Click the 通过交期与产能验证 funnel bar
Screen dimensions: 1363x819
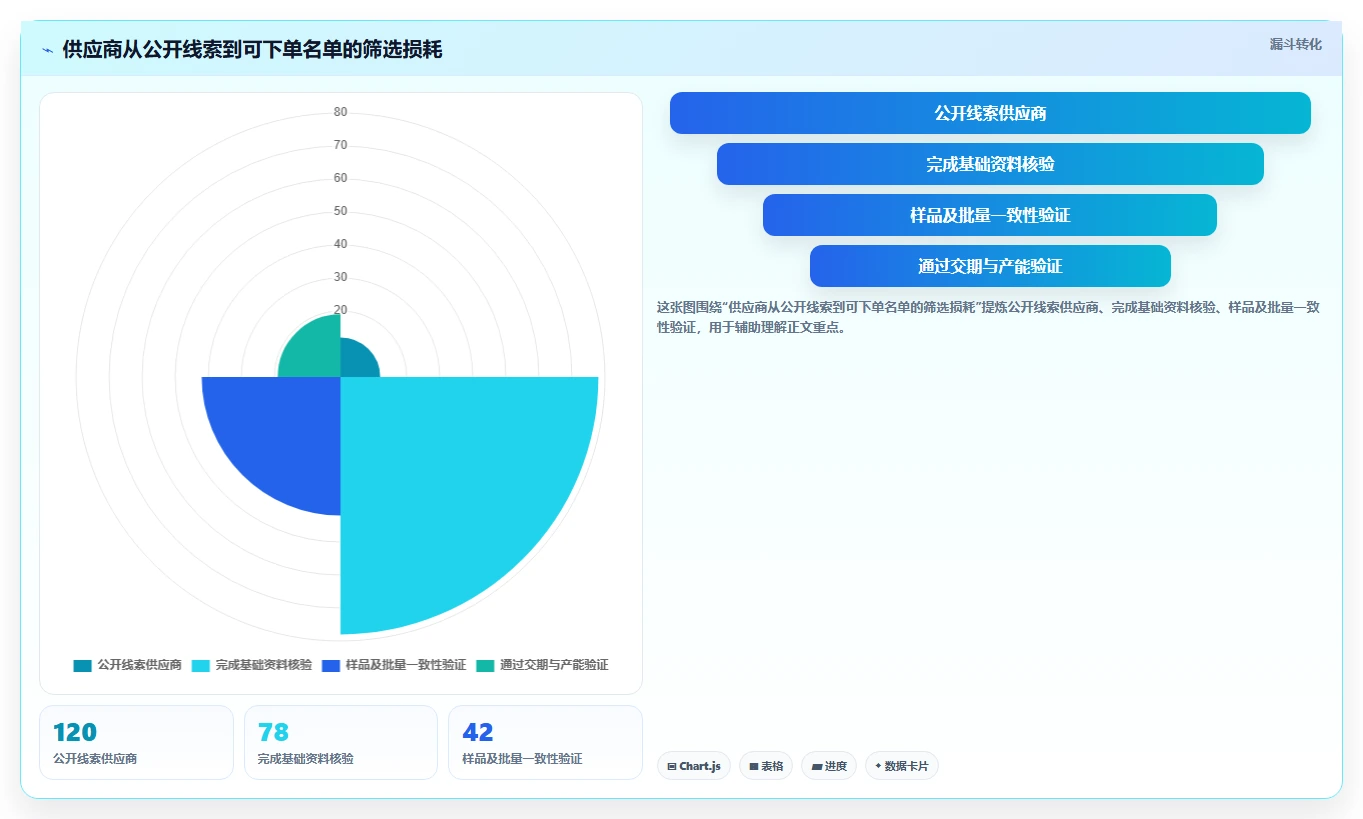coord(990,266)
